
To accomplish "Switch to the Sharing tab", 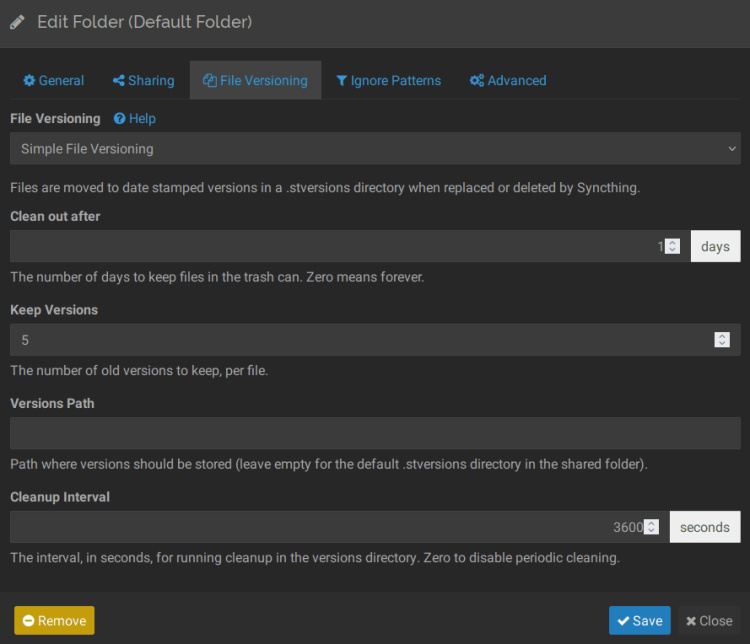I will click(143, 81).
